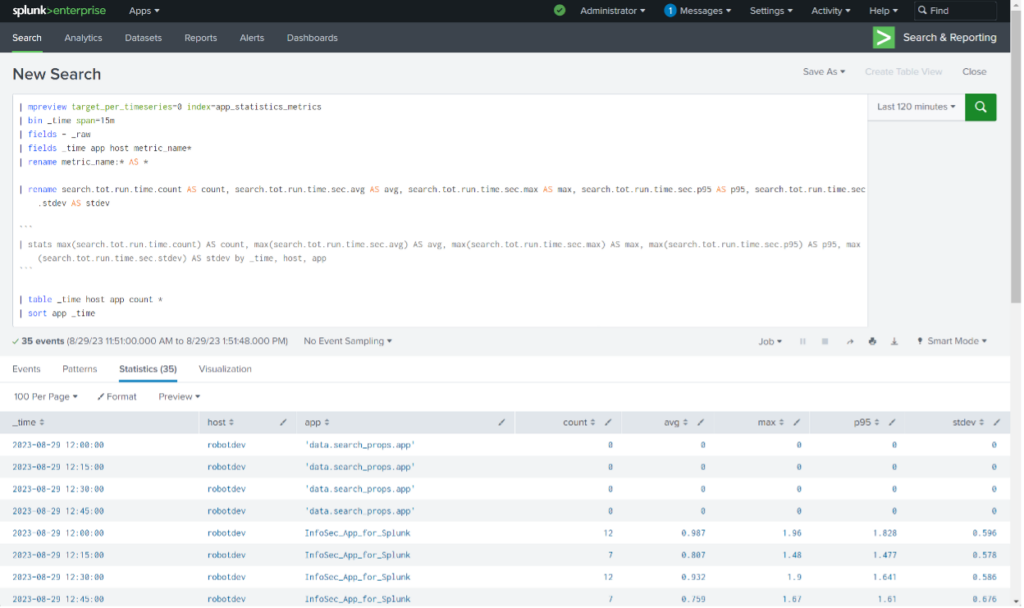
Task: Run the search with the green magnifier button
Action: click(x=981, y=107)
